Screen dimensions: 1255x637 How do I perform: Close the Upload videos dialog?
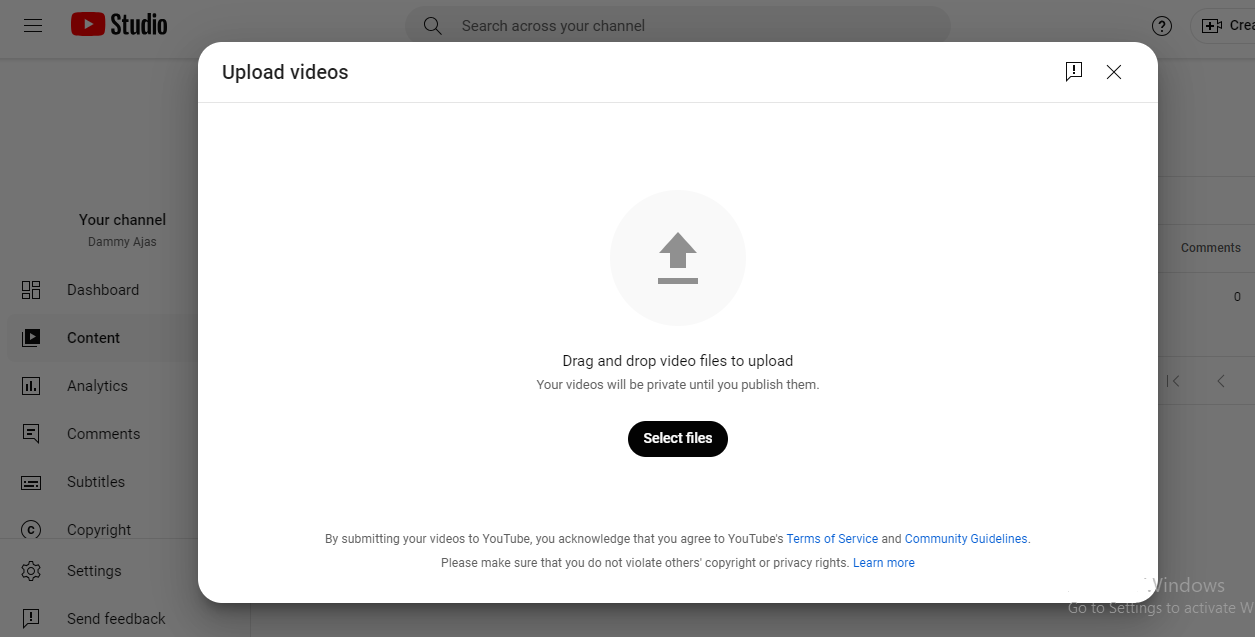(x=1114, y=72)
